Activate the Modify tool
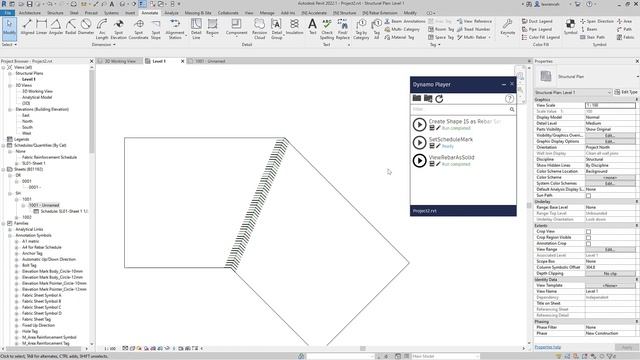The width and height of the screenshot is (640, 360). click(x=9, y=29)
